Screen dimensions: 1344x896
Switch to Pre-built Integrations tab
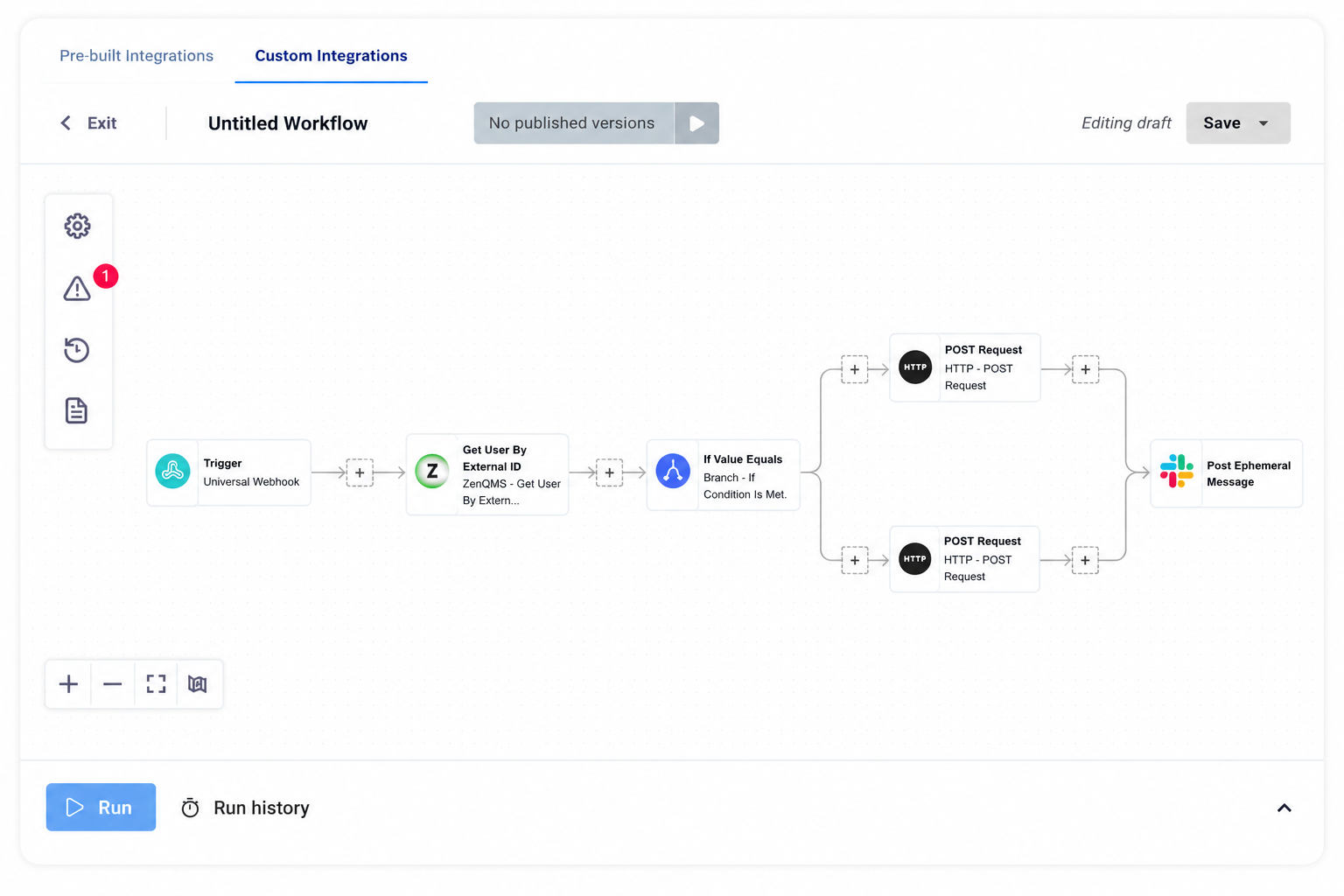(x=136, y=56)
